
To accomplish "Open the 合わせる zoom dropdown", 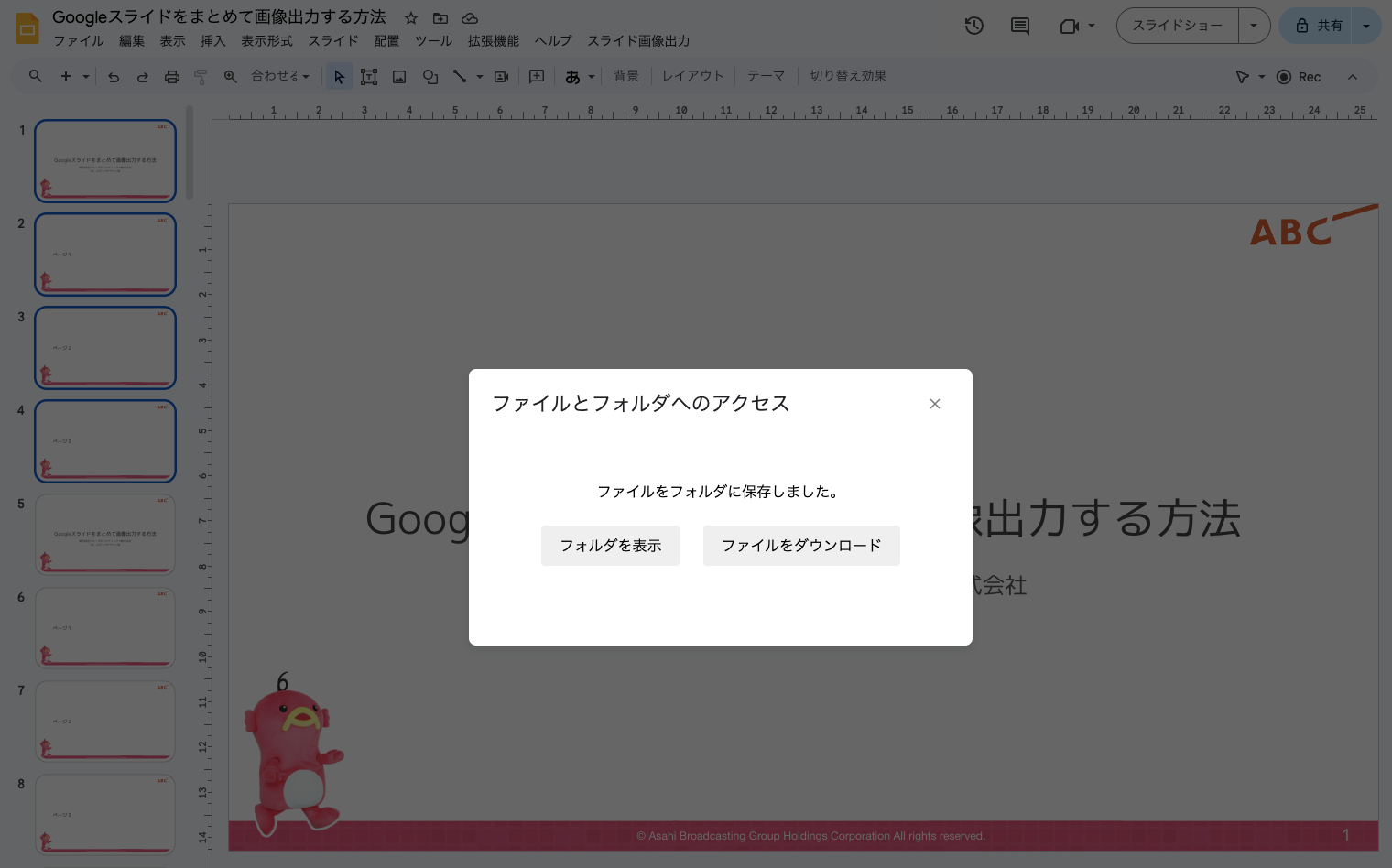I will tap(280, 77).
